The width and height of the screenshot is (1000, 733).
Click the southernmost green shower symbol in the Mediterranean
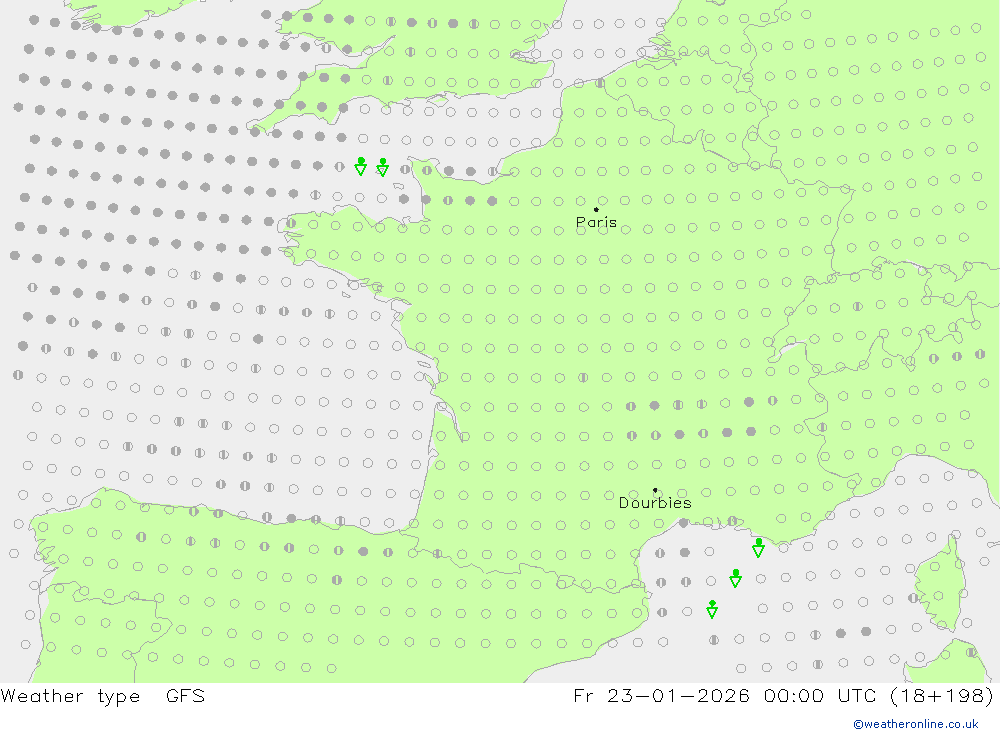pyautogui.click(x=712, y=609)
